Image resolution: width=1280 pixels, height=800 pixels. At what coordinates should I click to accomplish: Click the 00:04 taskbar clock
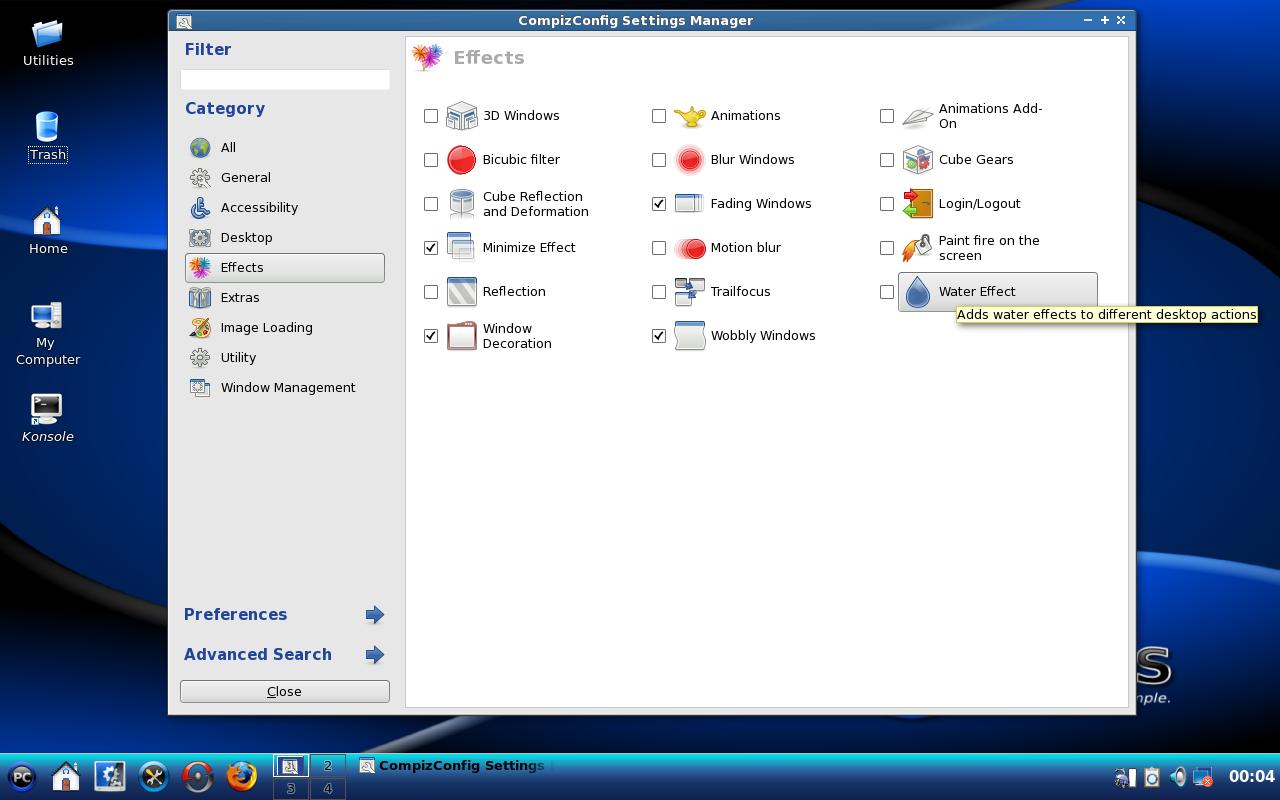(x=1251, y=776)
